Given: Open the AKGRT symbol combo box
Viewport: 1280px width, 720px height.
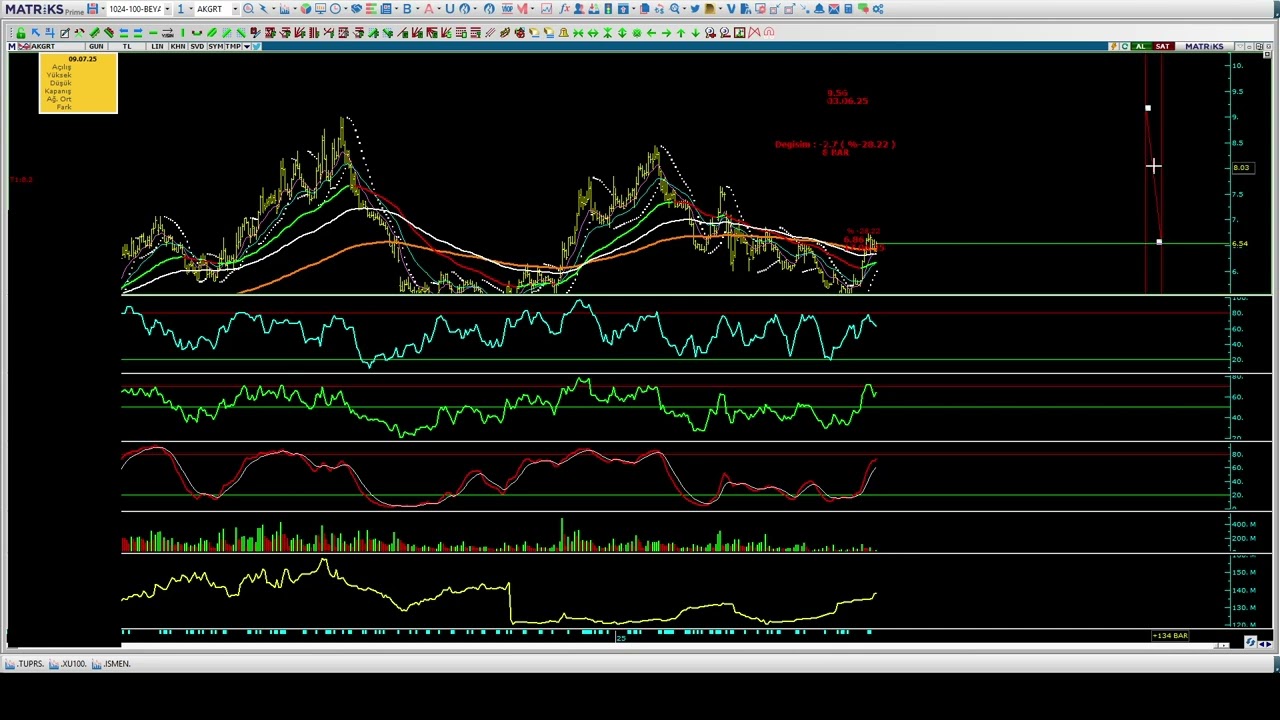Looking at the screenshot, I should 217,9.
